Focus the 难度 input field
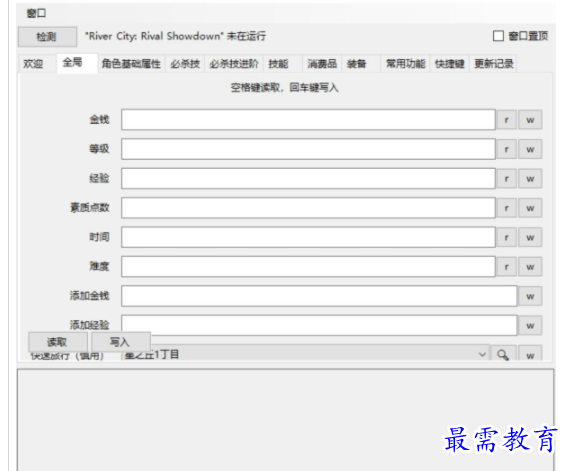Viewport: 566px width, 471px height. click(x=308, y=267)
